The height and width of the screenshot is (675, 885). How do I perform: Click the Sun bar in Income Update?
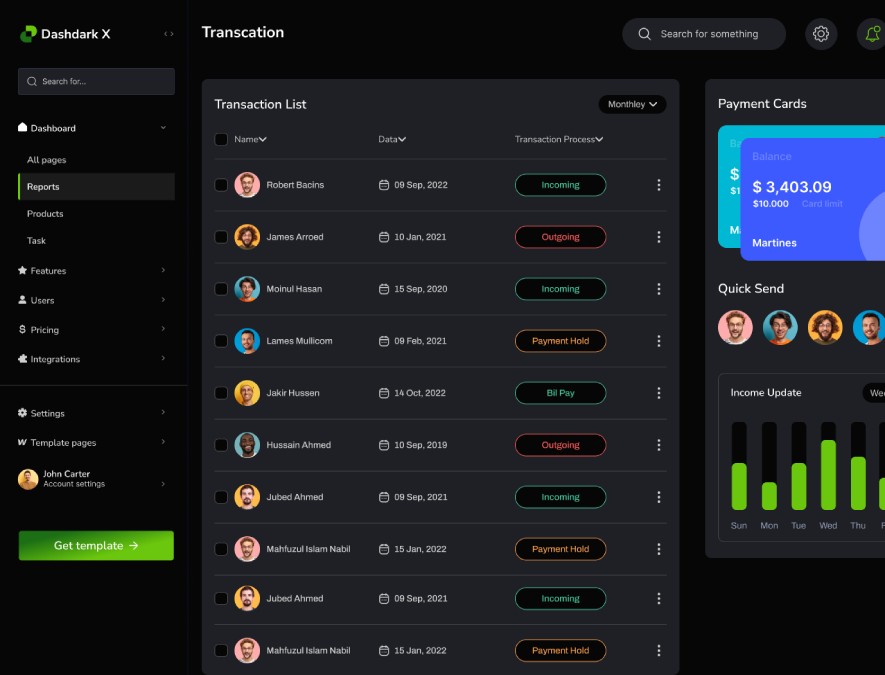(739, 466)
